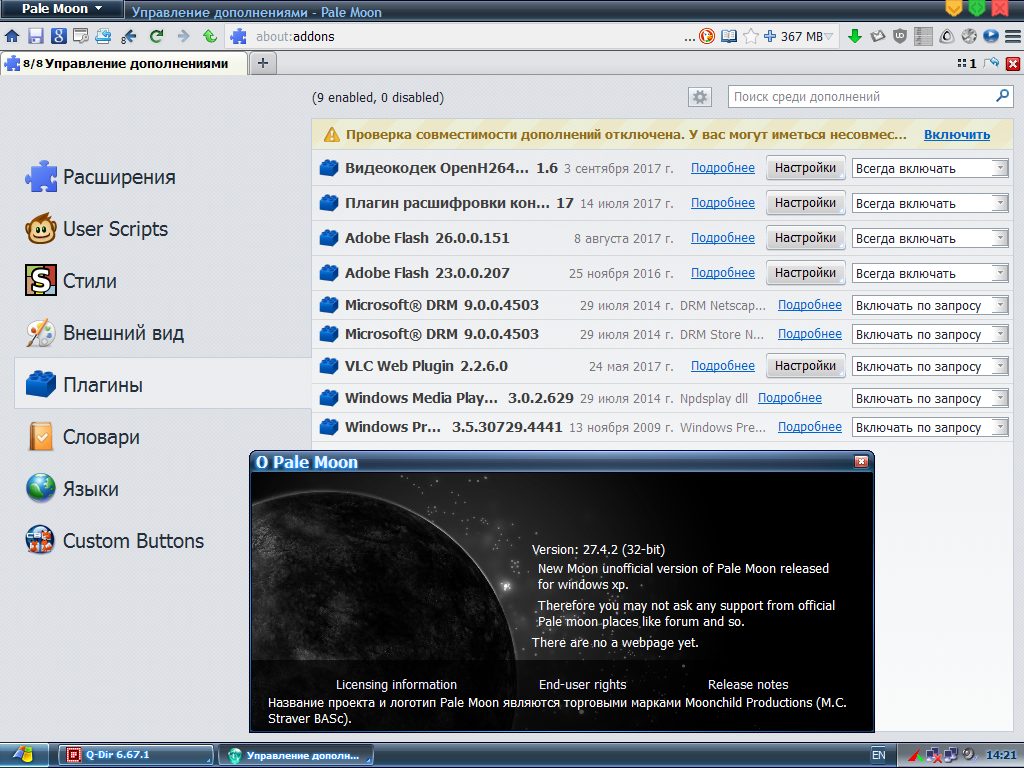Click the taskbar clock showing 14:21
1024x768 pixels.
pyautogui.click(x=1001, y=755)
